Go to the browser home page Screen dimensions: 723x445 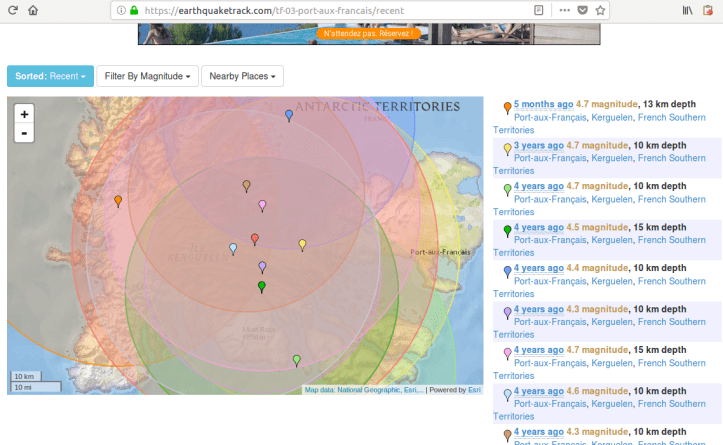point(33,10)
